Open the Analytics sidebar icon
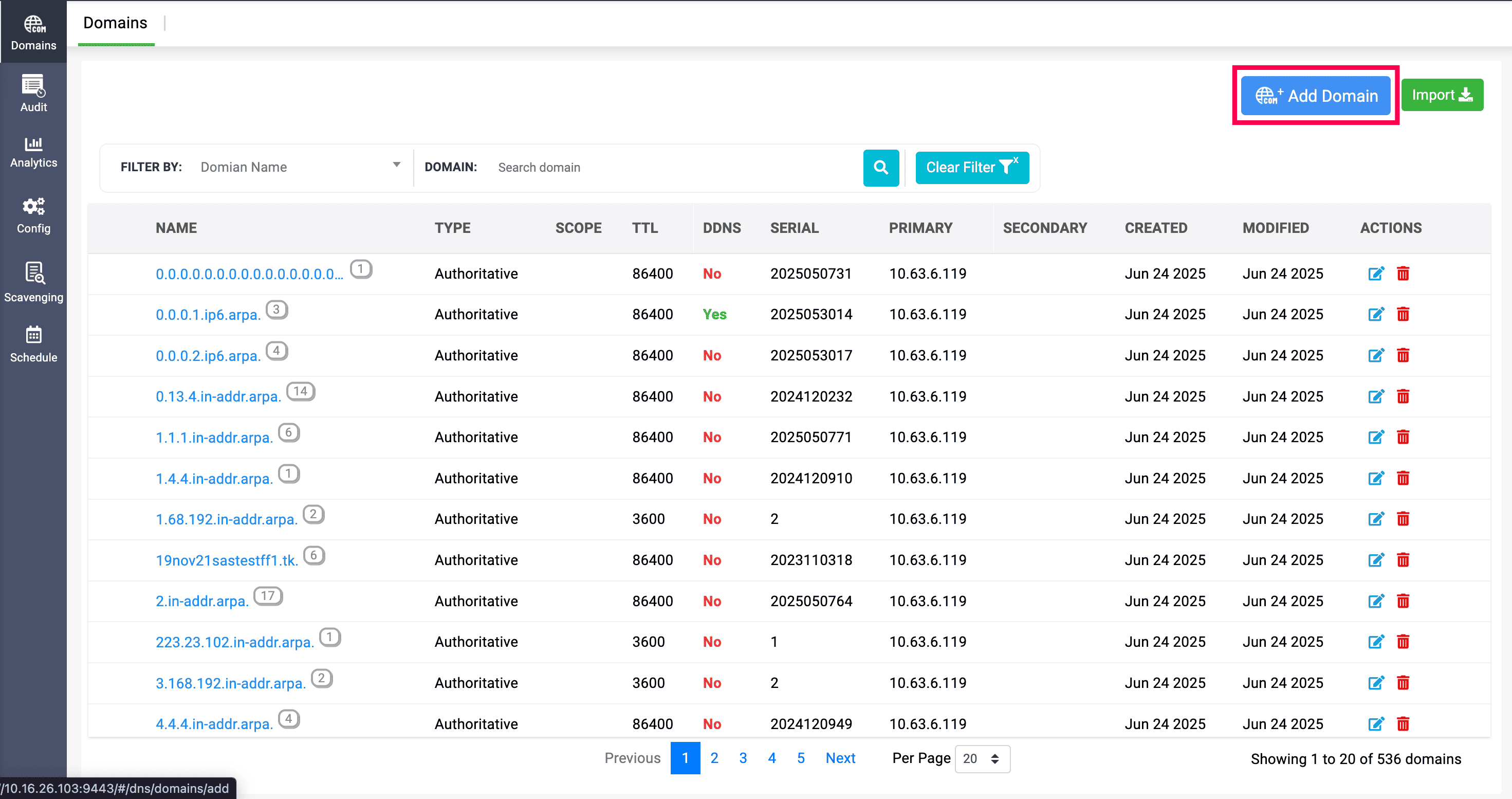1512x799 pixels. [33, 152]
